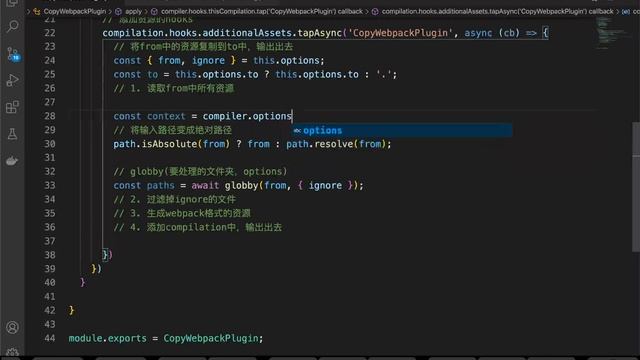Click line number 22 in gutter
640x360 pixels.
pos(50,33)
